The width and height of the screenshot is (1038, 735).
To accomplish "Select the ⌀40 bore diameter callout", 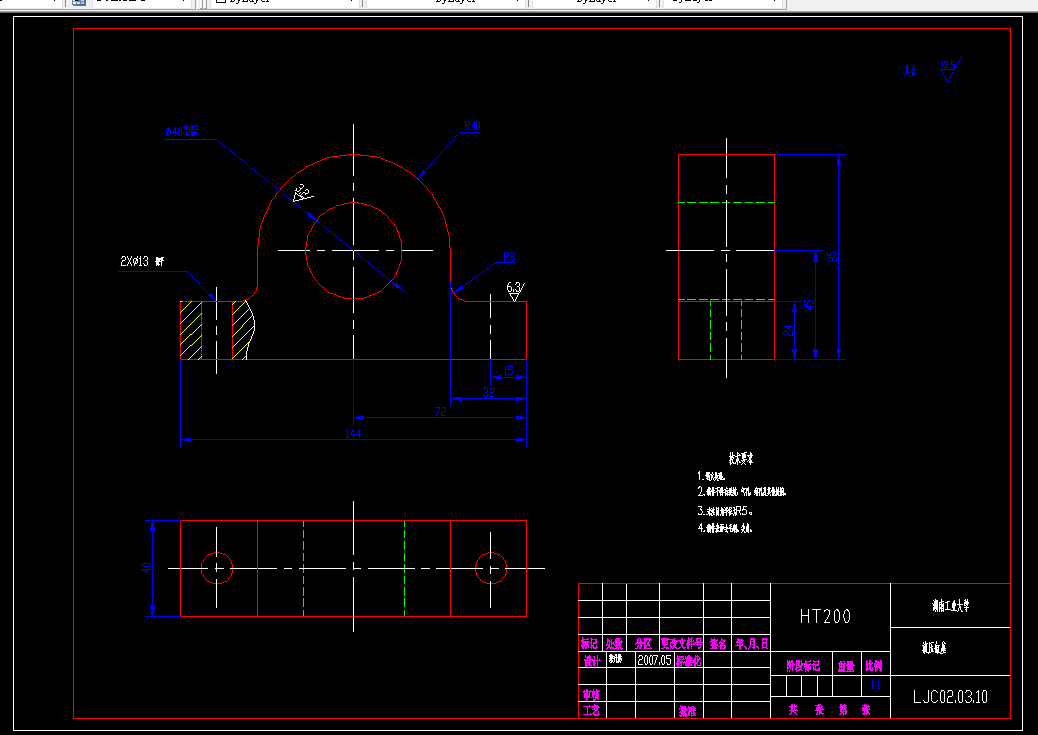I will click(182, 131).
